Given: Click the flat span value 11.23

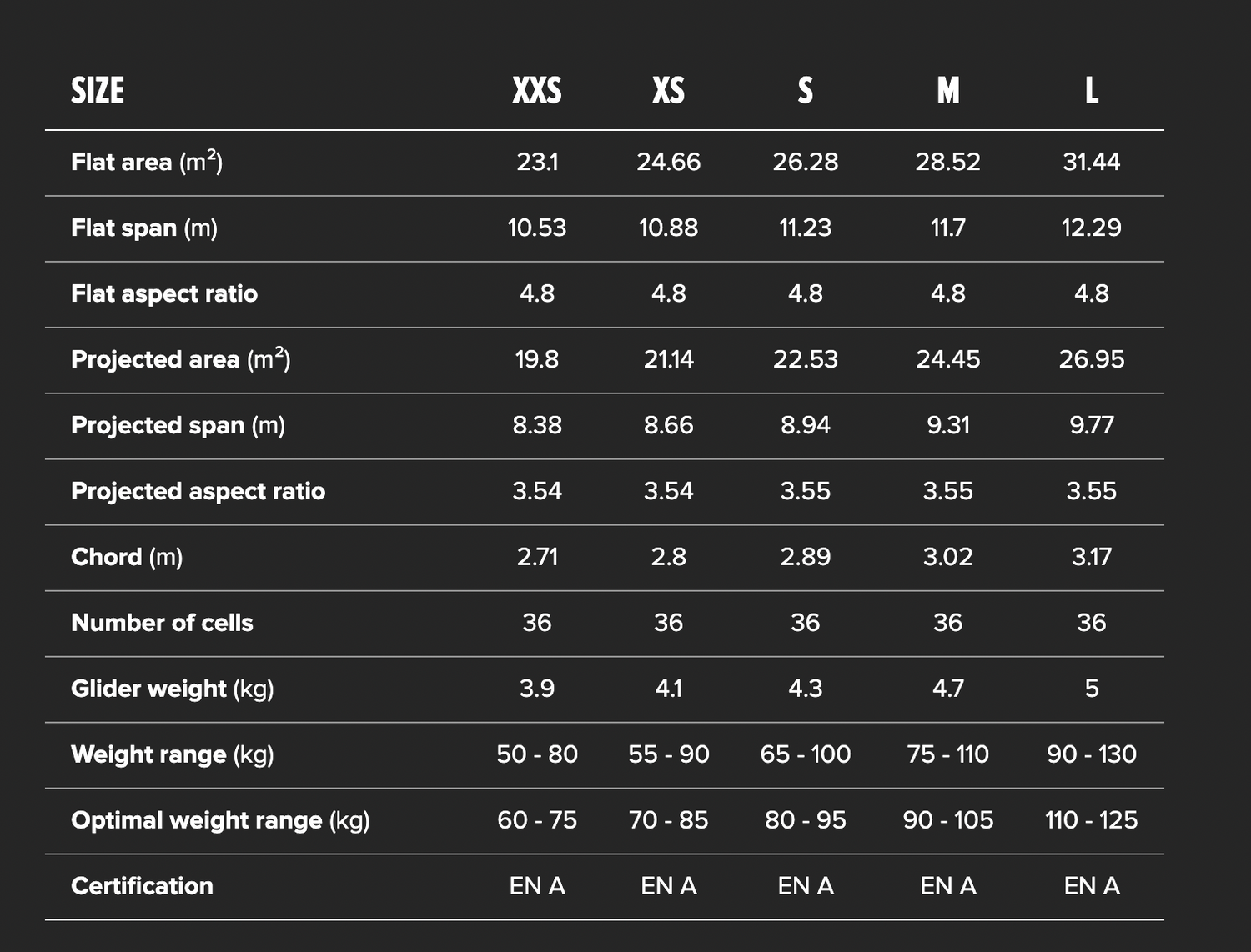Looking at the screenshot, I should tap(805, 228).
